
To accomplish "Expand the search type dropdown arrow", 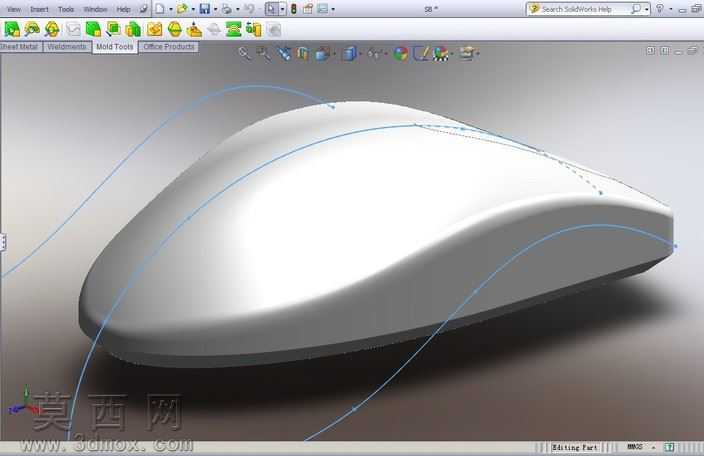I will click(647, 9).
